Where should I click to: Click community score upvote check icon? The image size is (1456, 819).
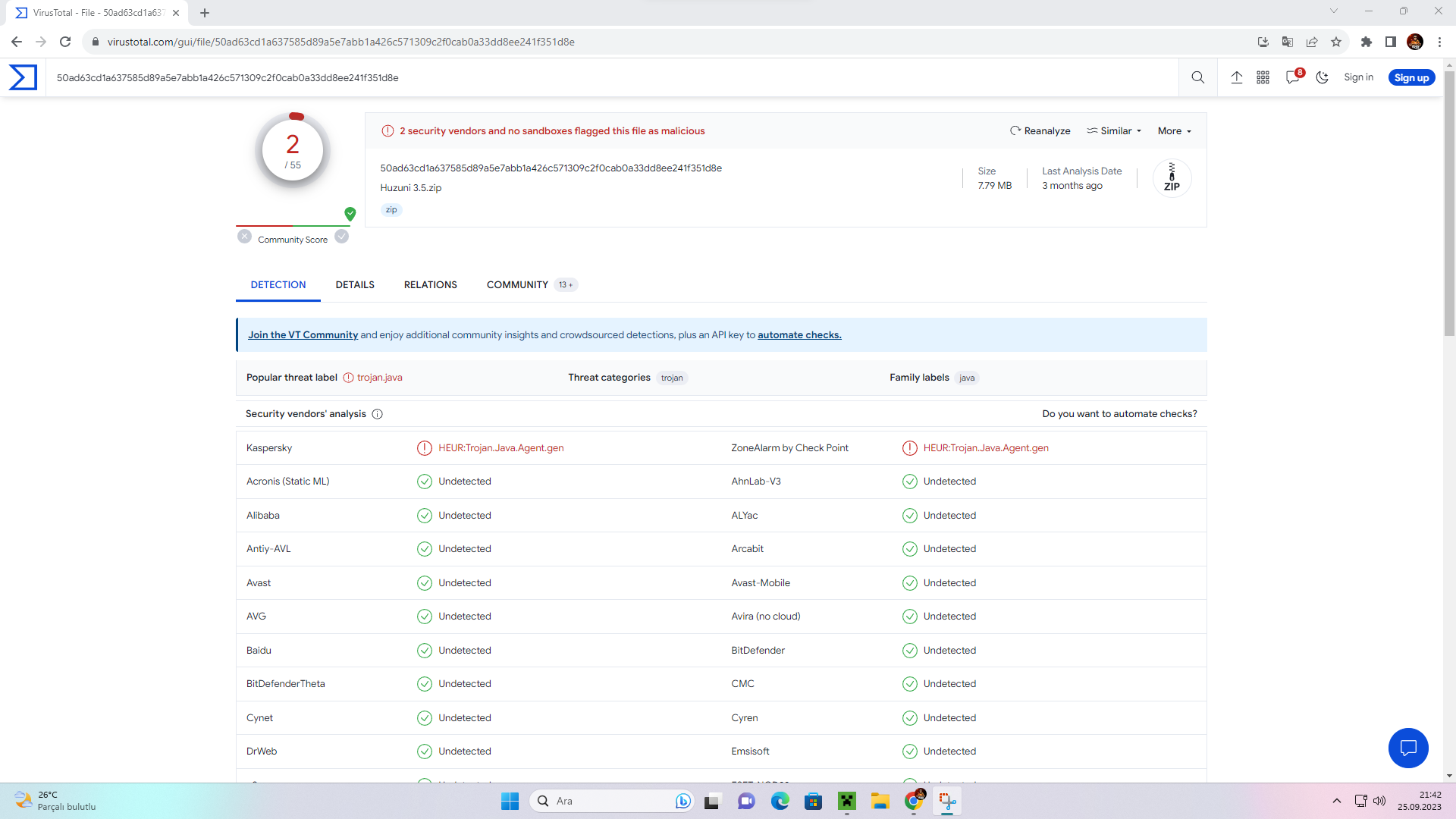click(x=342, y=237)
